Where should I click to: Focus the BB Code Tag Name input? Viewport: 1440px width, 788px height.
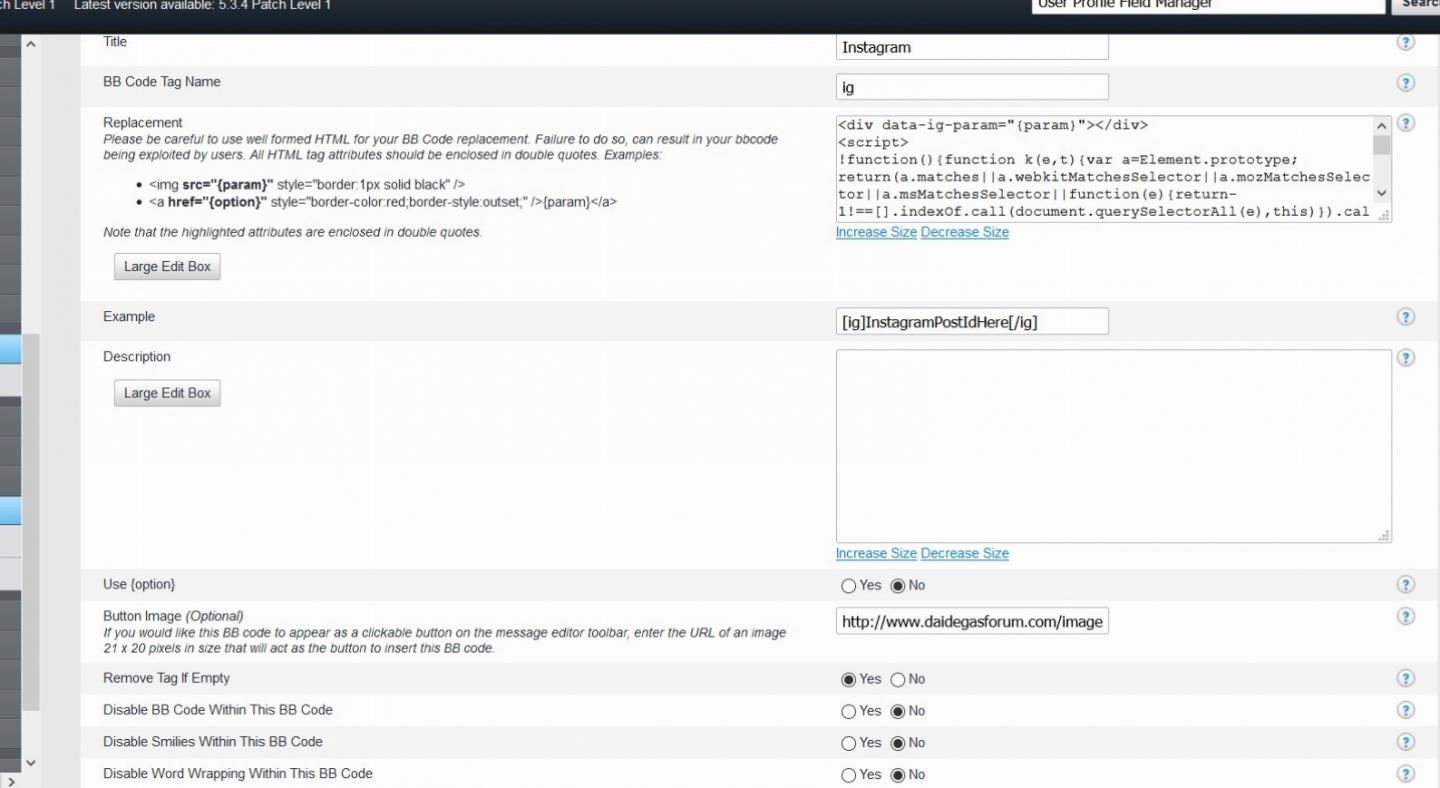coord(972,87)
